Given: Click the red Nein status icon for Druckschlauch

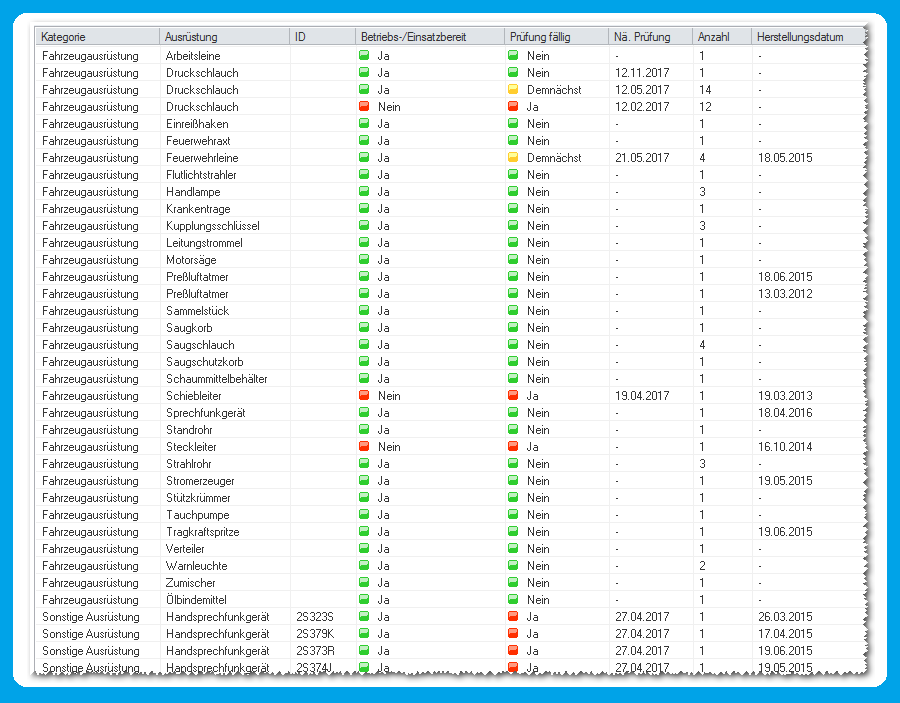Looking at the screenshot, I should coord(365,107).
